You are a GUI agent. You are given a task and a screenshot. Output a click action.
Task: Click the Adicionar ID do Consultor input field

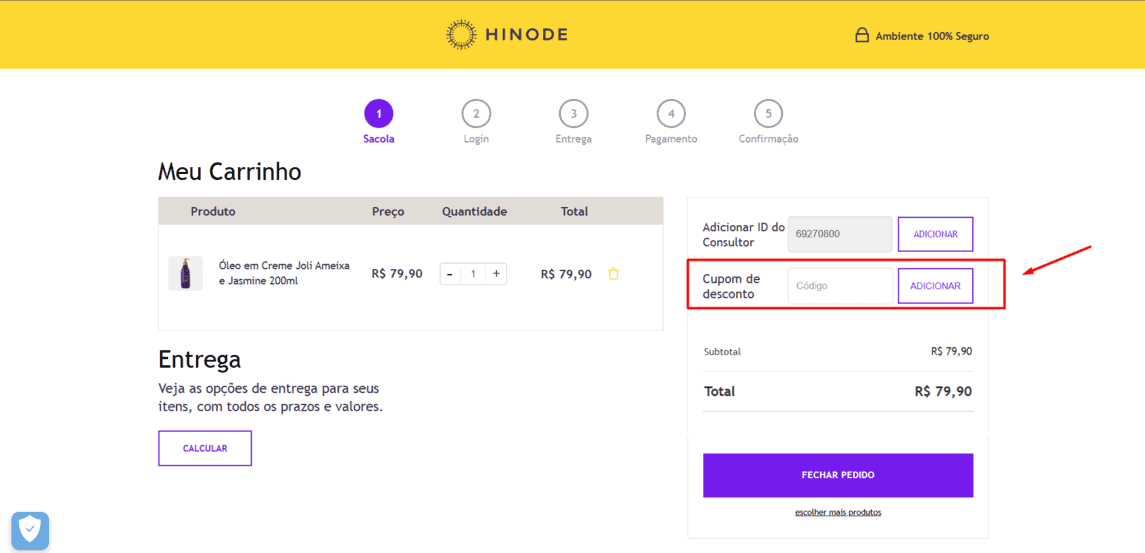[x=840, y=234]
